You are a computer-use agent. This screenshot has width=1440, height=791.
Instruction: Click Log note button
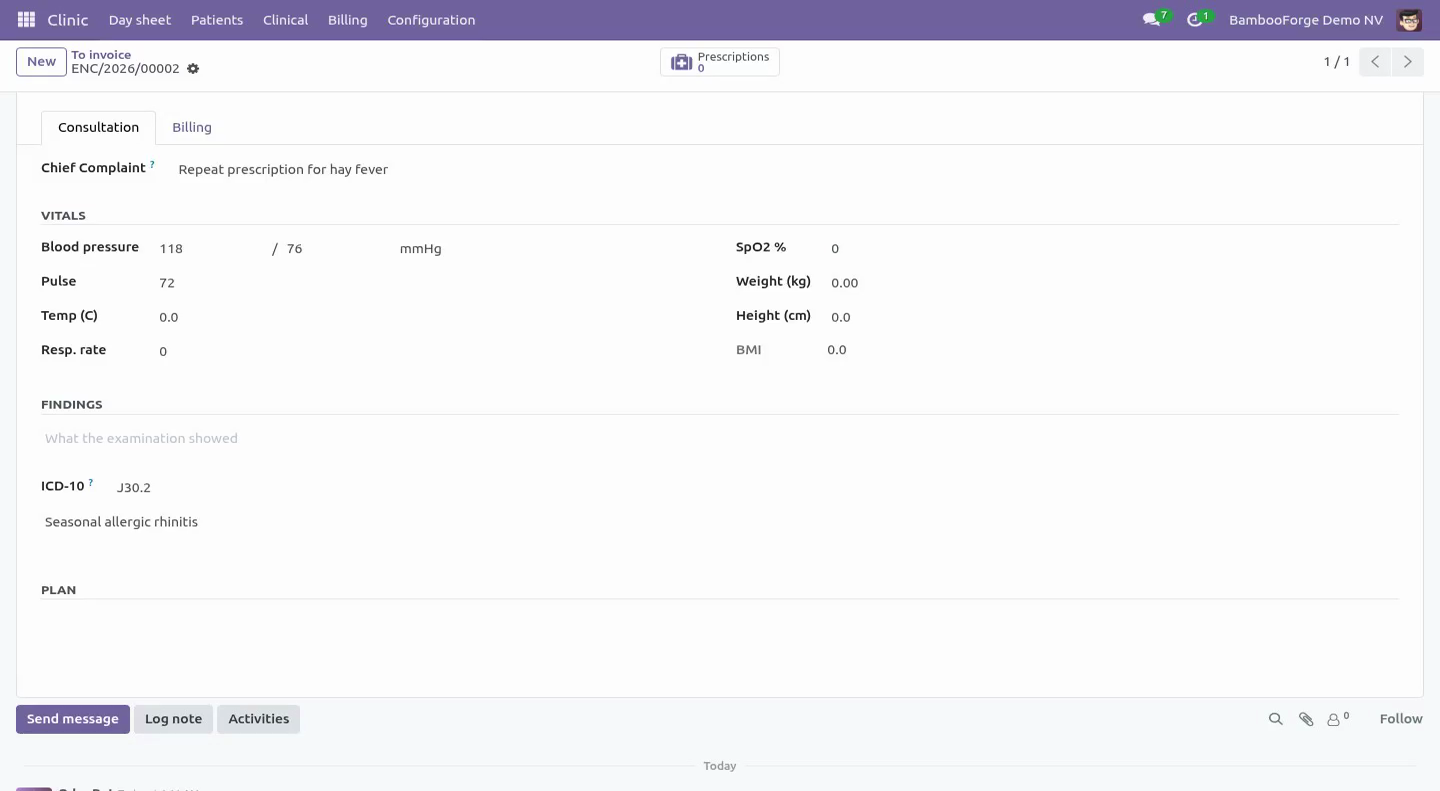click(x=173, y=719)
